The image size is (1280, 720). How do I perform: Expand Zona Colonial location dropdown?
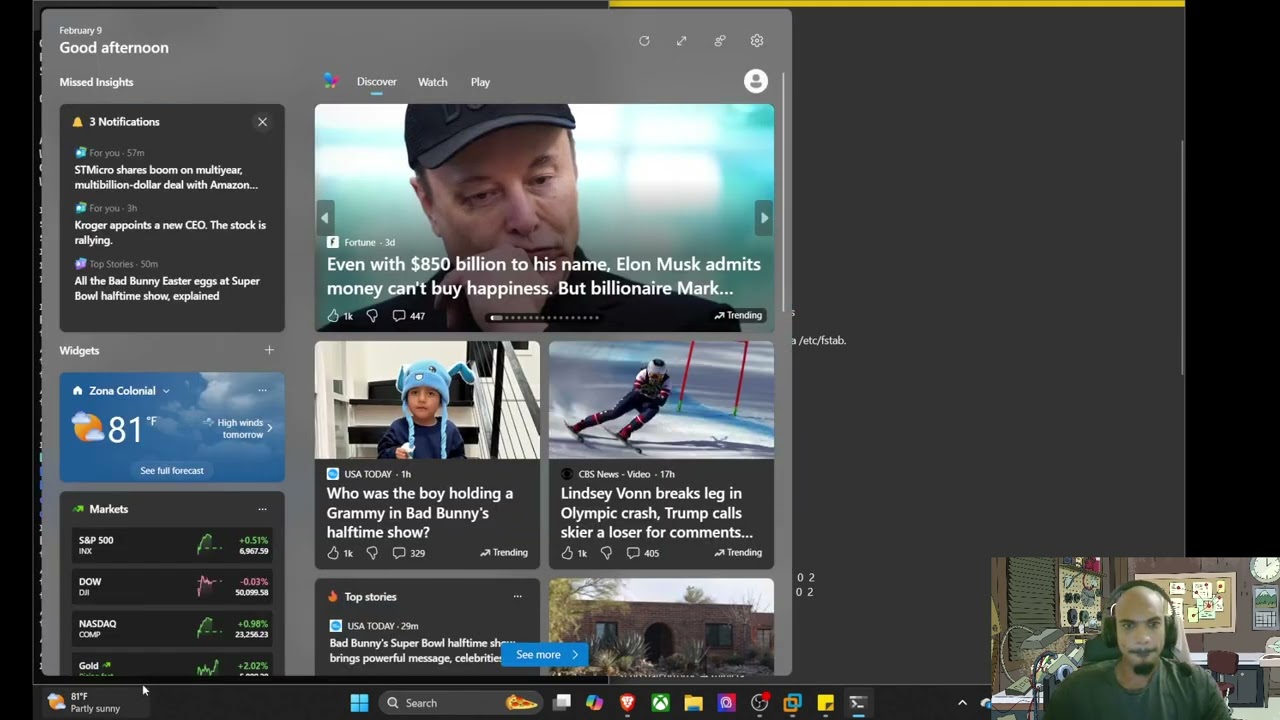tap(166, 391)
